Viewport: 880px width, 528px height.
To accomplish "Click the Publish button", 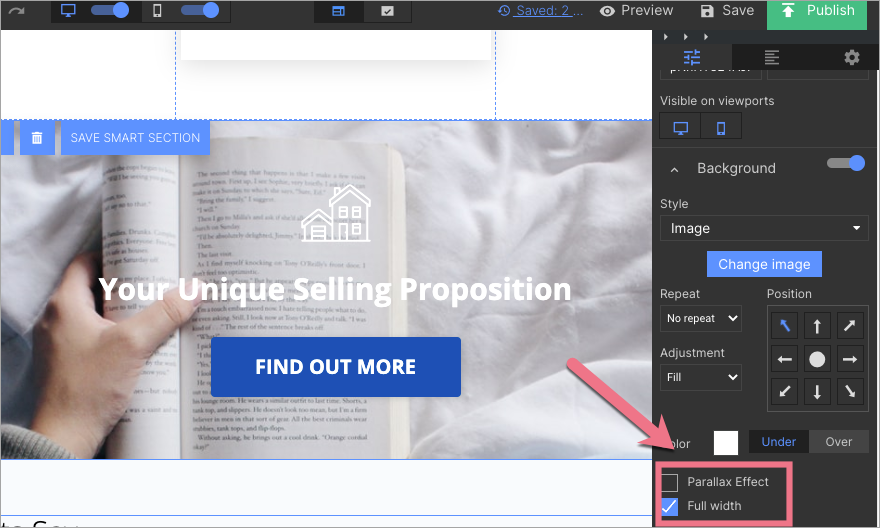I will (x=817, y=12).
